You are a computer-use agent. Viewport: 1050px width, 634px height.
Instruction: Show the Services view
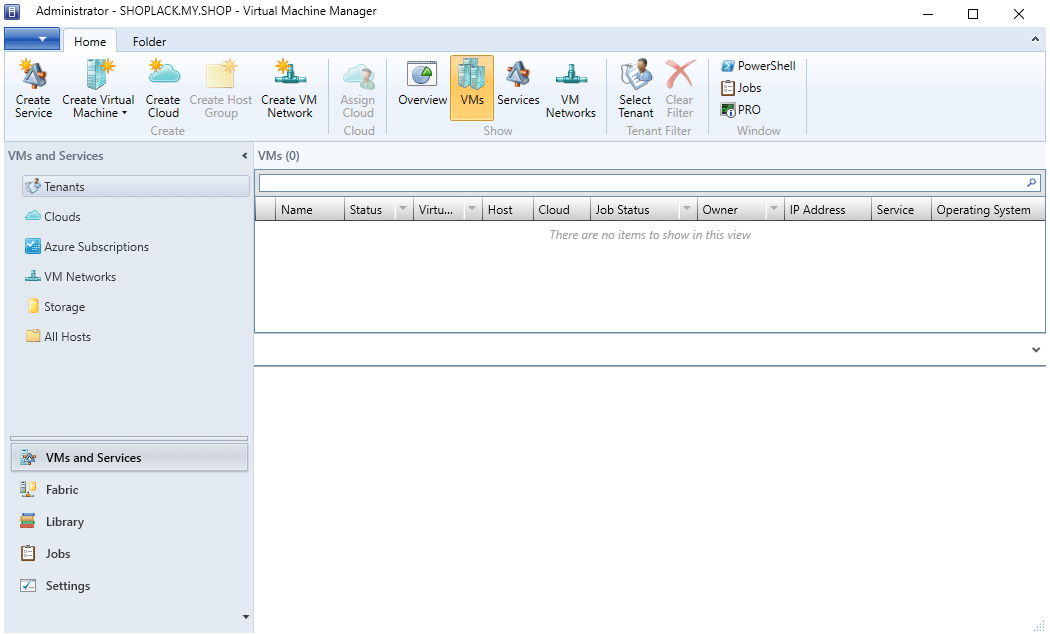pyautogui.click(x=518, y=84)
